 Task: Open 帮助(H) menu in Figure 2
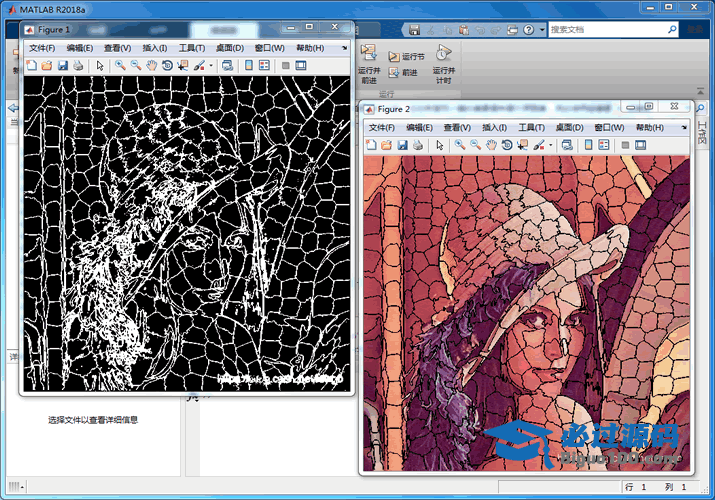coord(650,127)
